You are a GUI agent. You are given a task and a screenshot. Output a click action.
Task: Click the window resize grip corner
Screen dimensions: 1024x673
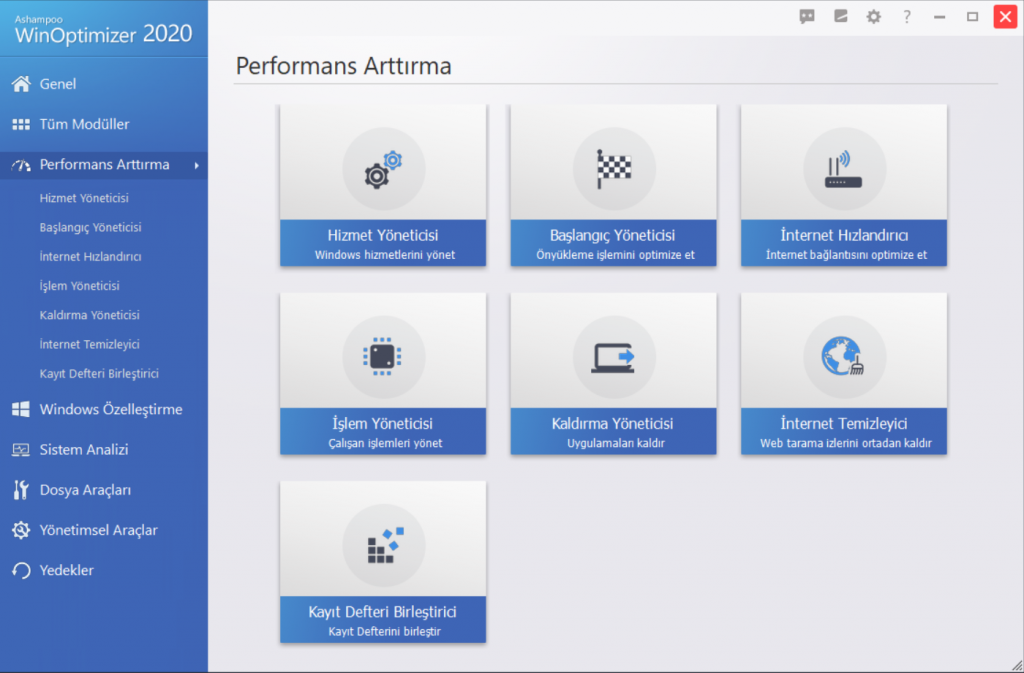(1017, 666)
